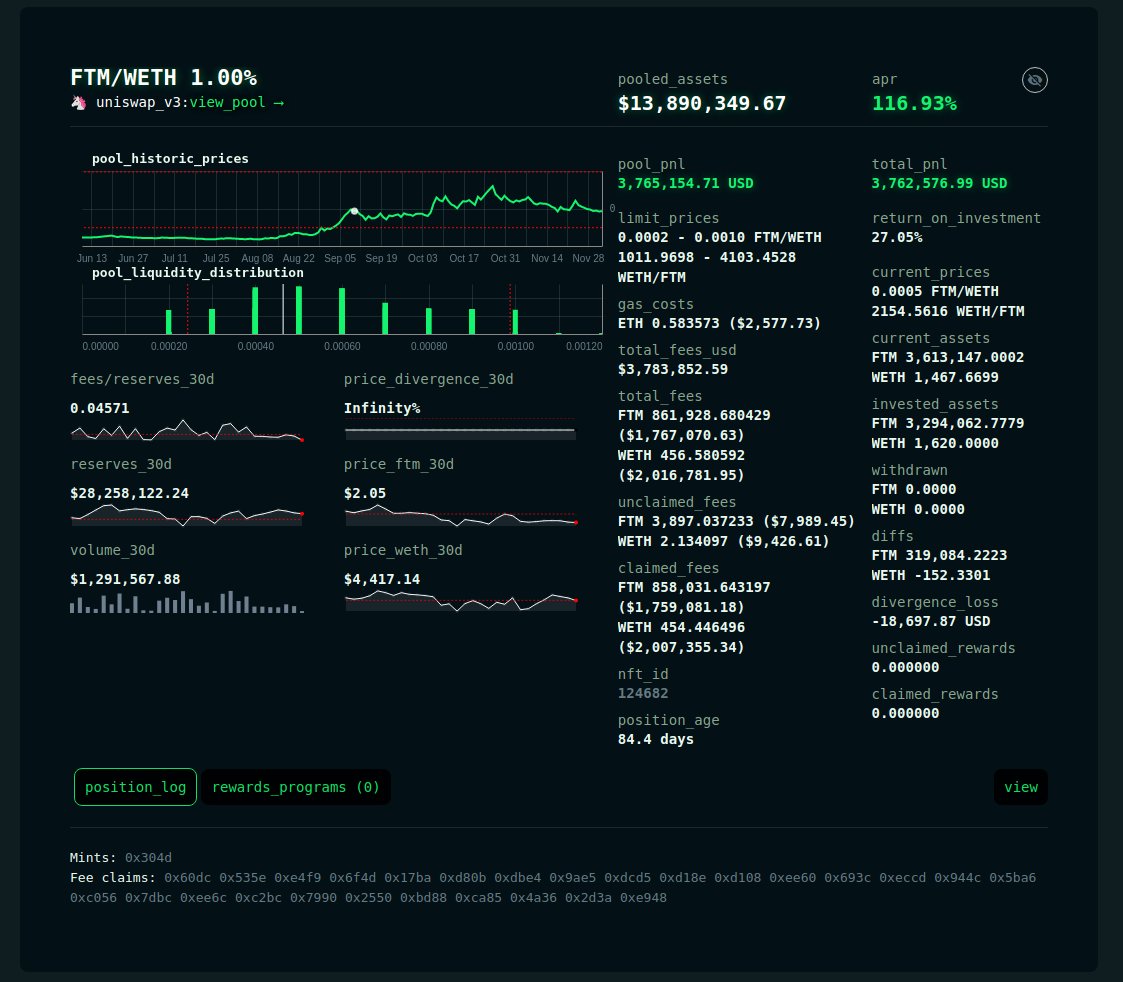
Task: Open fee claim transaction 0x535e
Action: [243, 877]
